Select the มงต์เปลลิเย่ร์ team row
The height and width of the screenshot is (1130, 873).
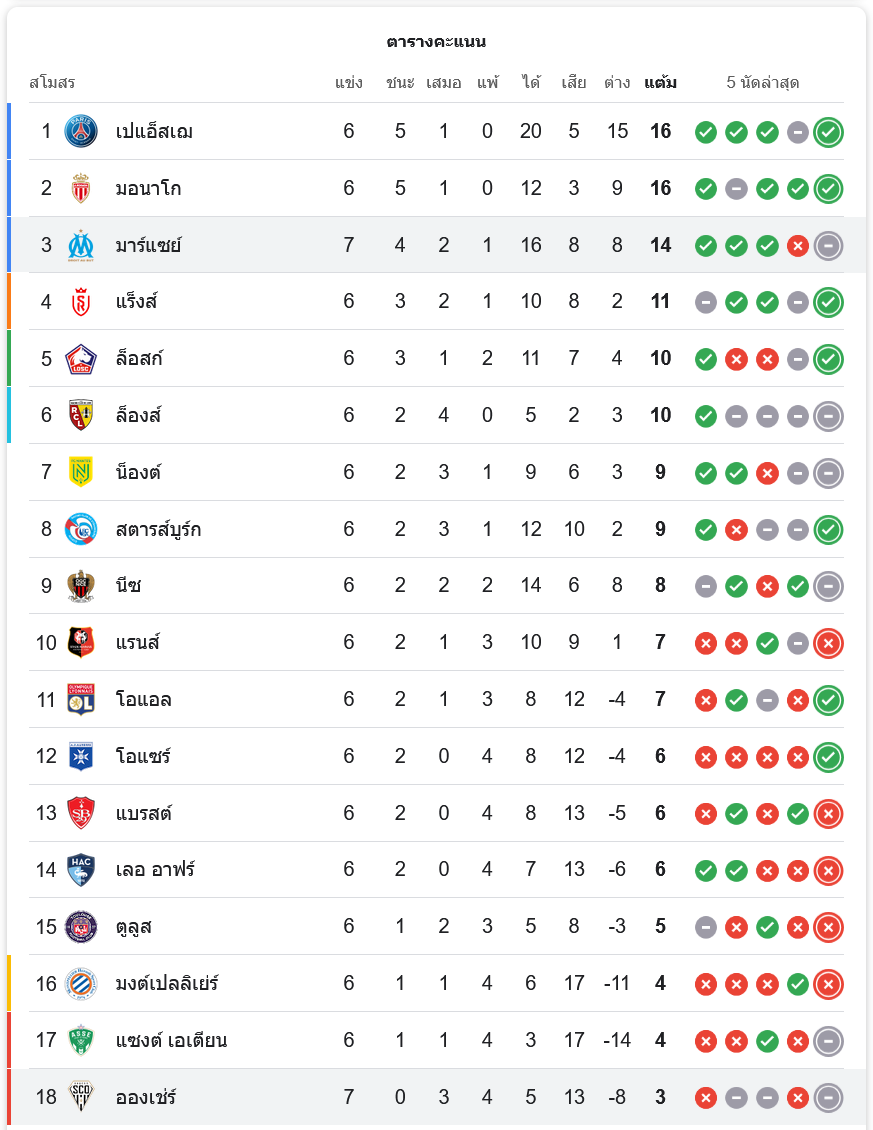pos(436,983)
